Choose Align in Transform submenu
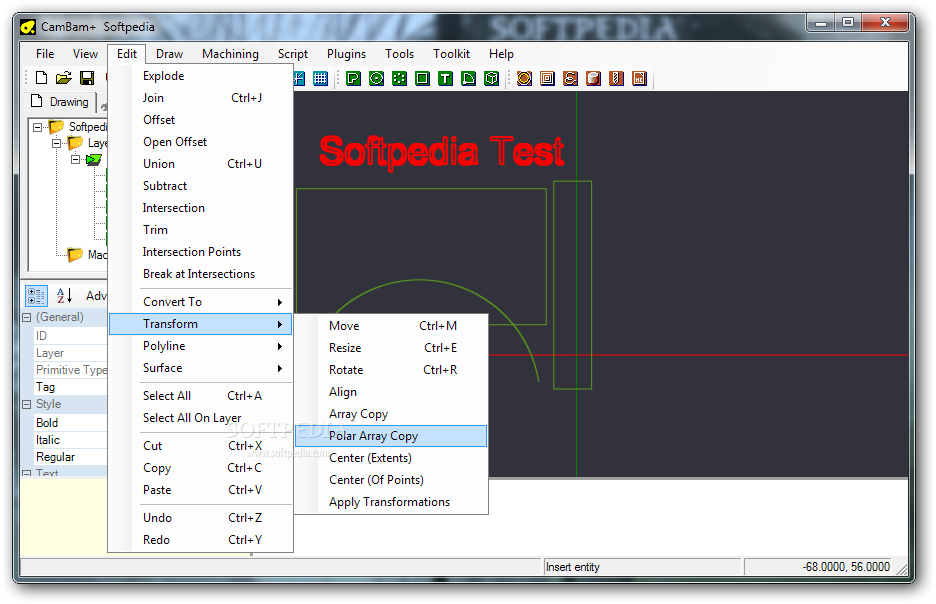 (x=391, y=392)
